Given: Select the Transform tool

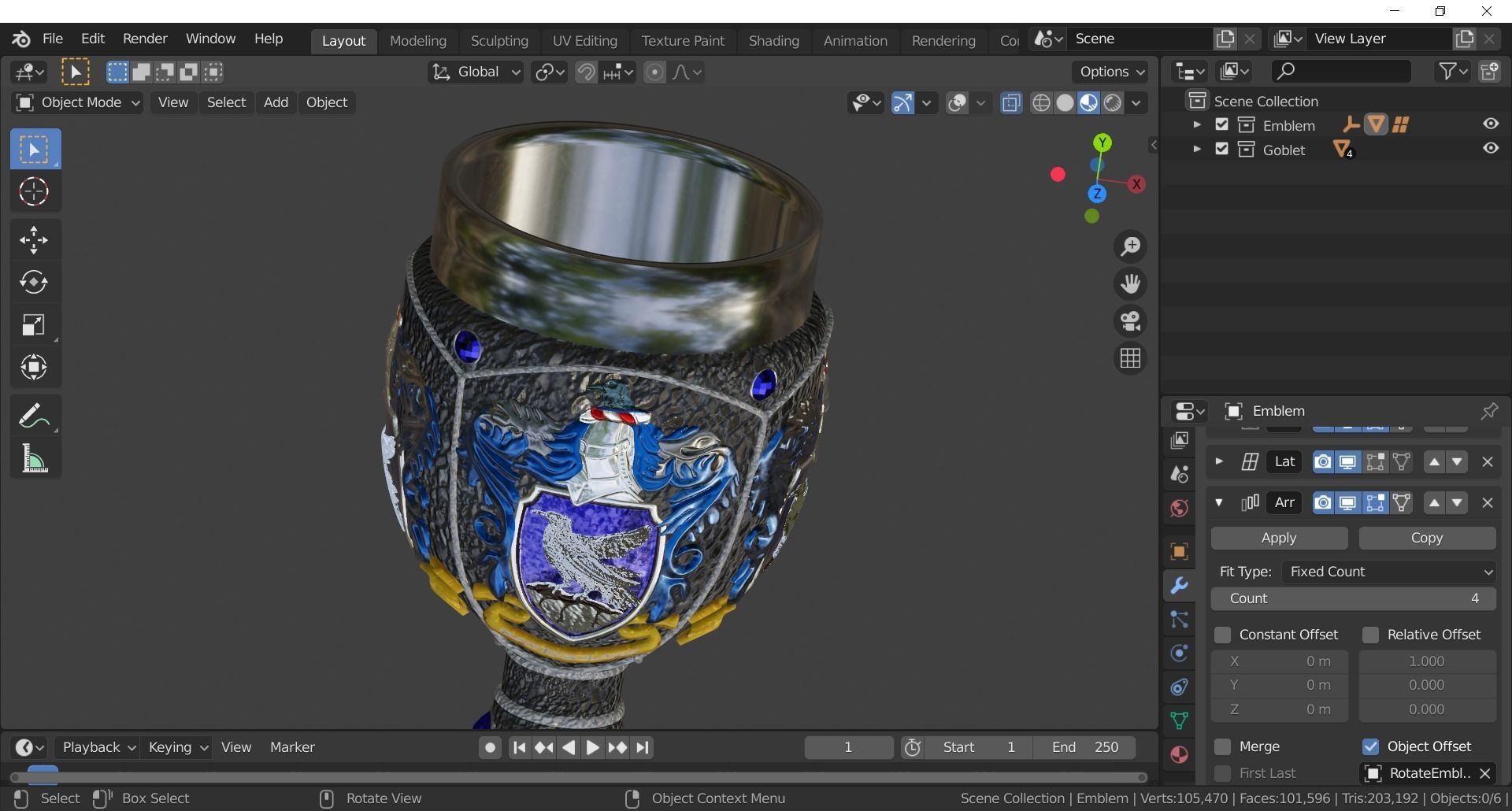Looking at the screenshot, I should pos(35,368).
